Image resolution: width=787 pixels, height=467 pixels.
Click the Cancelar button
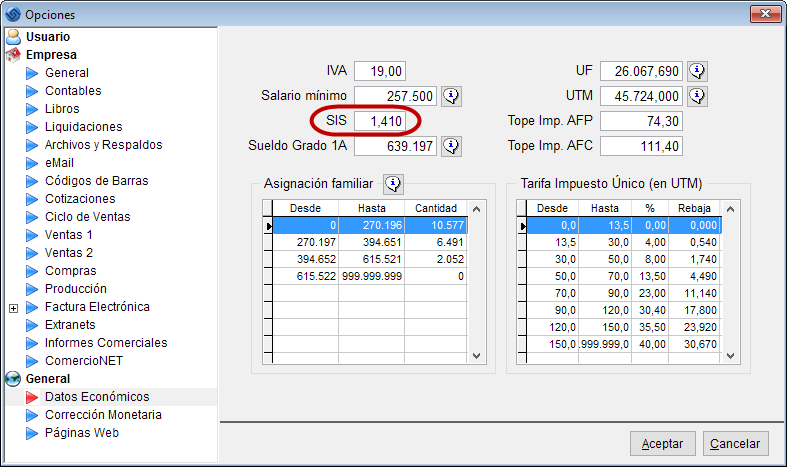point(735,444)
